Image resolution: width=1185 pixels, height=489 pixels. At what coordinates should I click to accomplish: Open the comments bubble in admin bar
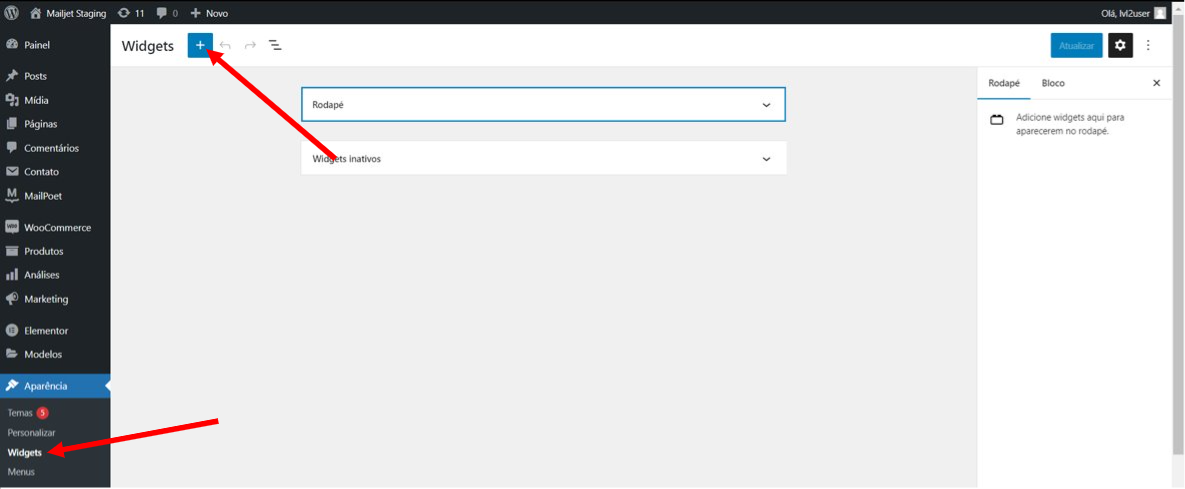pyautogui.click(x=167, y=13)
